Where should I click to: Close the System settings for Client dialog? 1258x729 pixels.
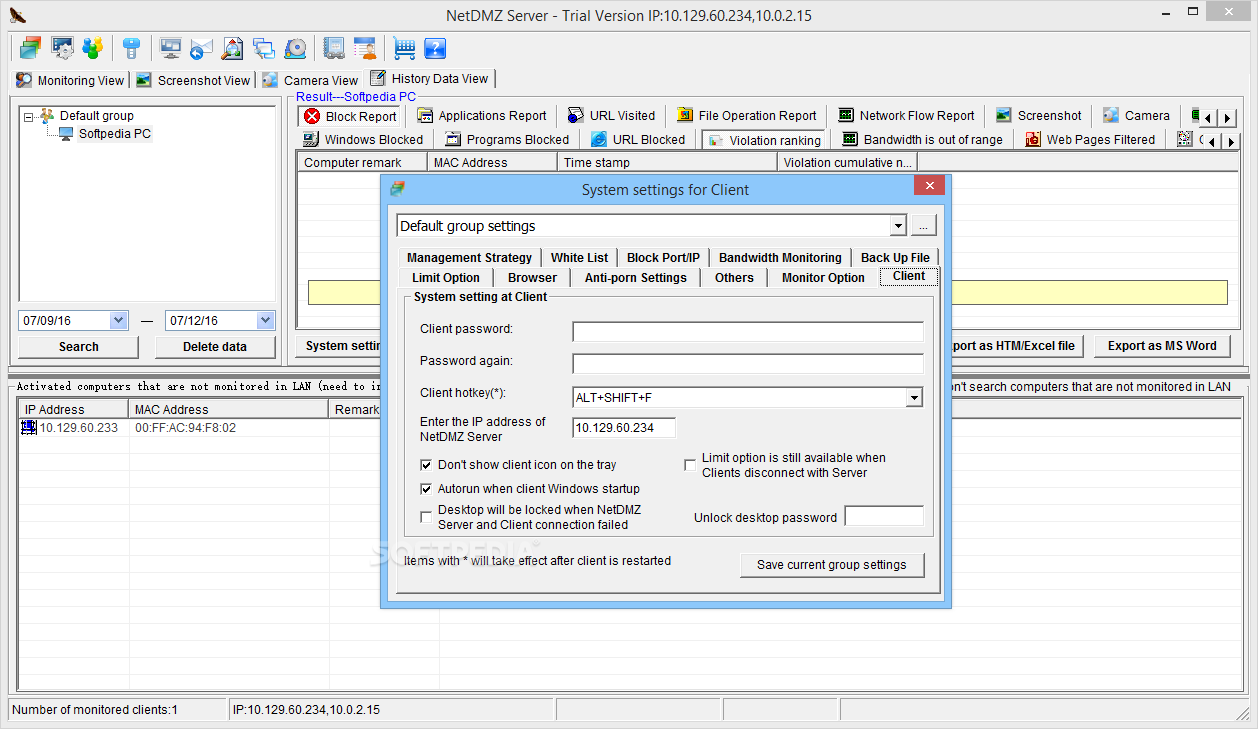[x=930, y=186]
